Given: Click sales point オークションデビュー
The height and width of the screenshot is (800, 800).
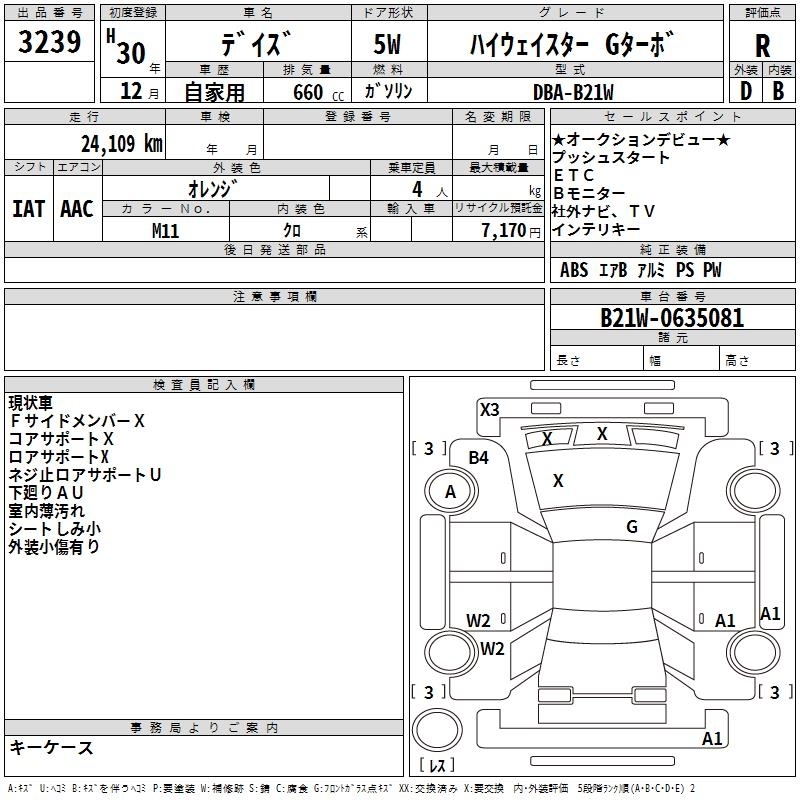Looking at the screenshot, I should point(641,139).
